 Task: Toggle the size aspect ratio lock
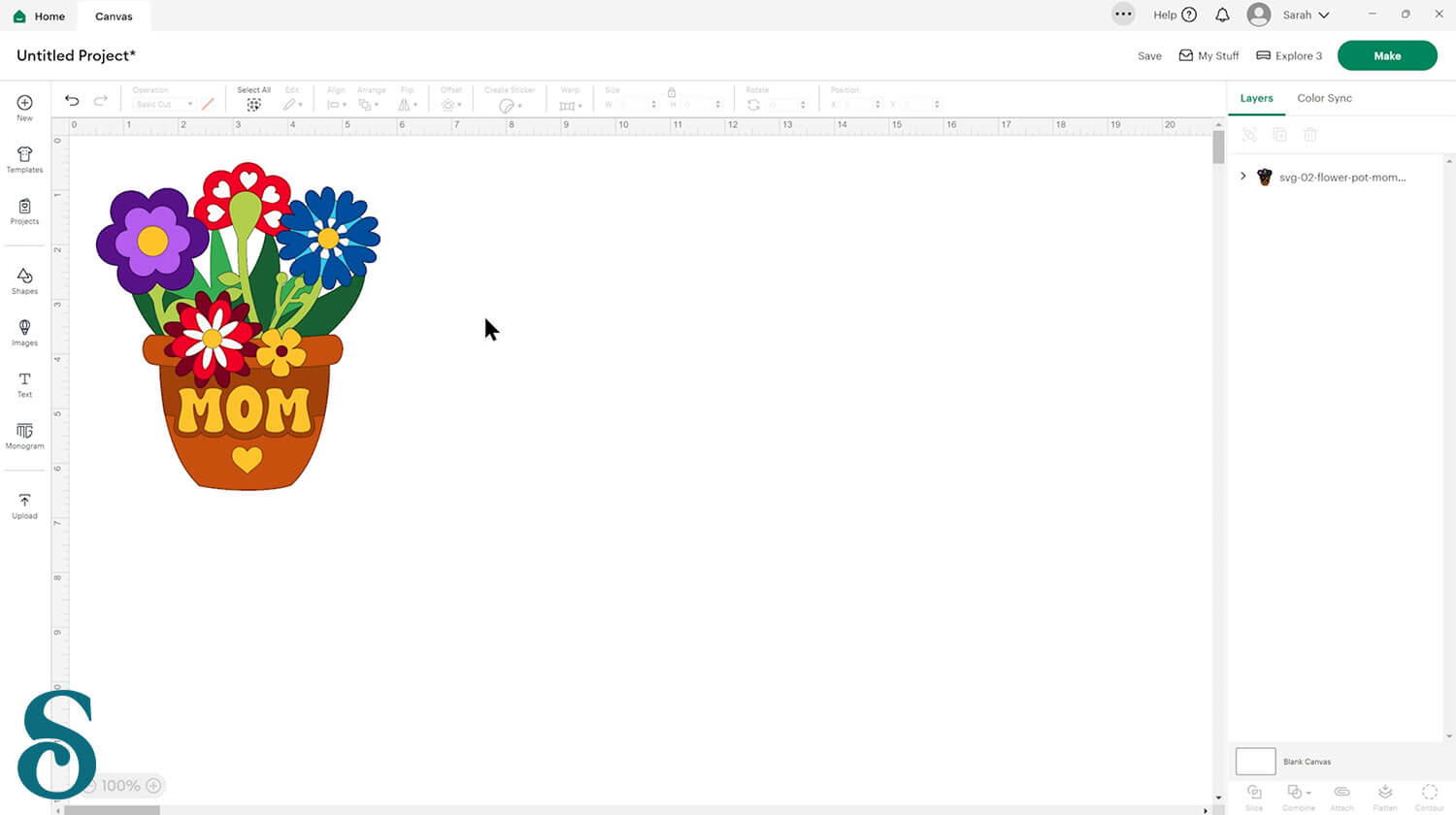[671, 92]
